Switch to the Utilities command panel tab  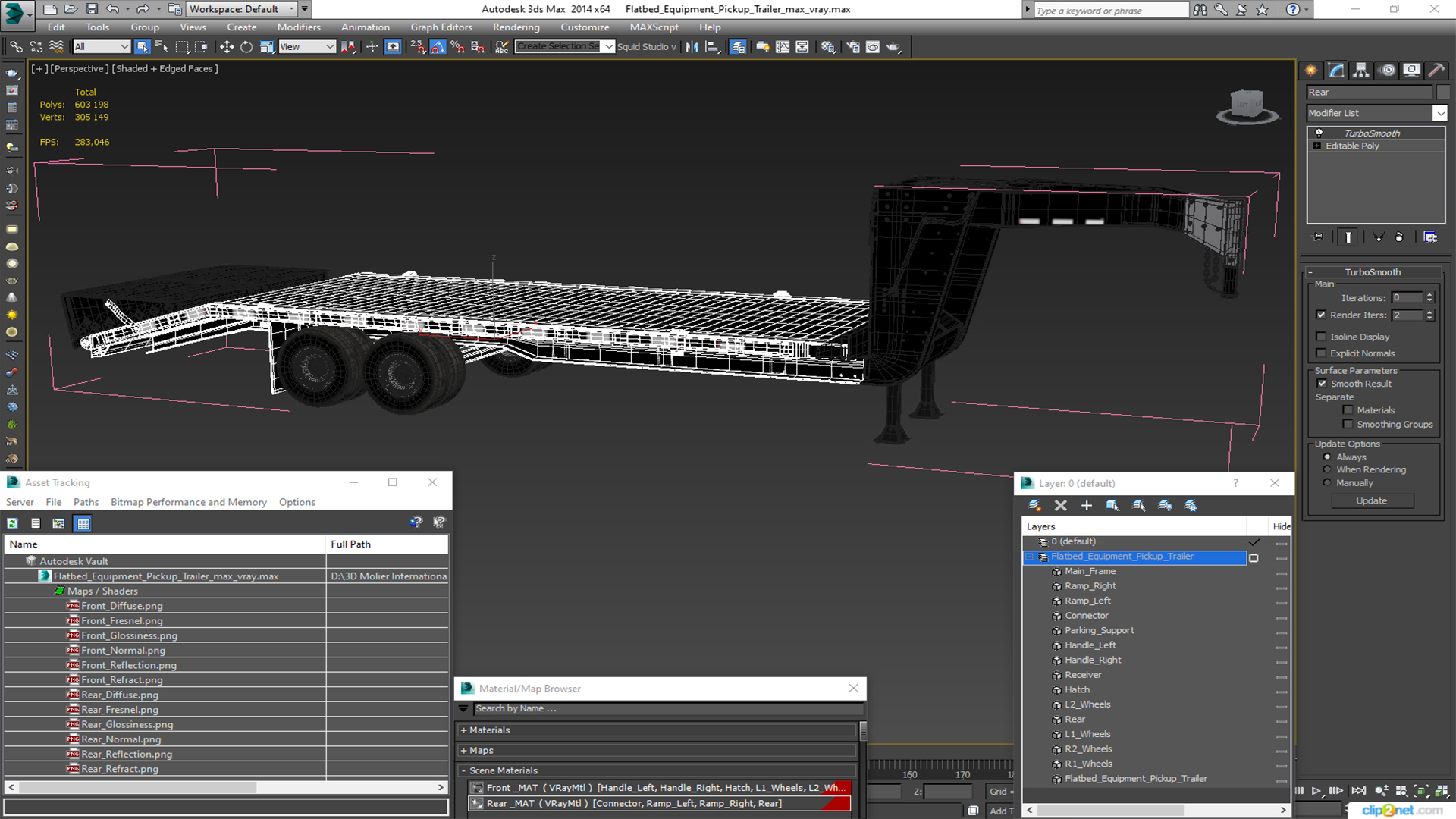pyautogui.click(x=1436, y=71)
